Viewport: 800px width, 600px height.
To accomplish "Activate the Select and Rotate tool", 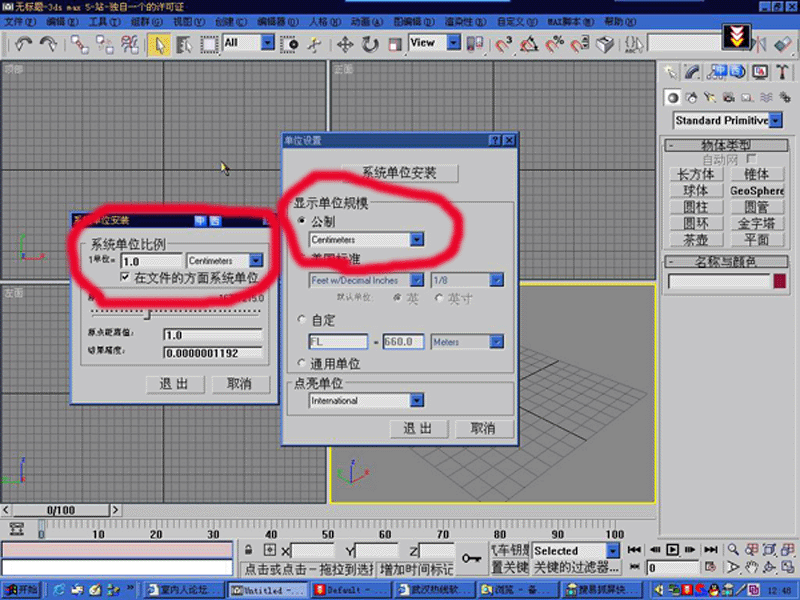I will point(370,44).
